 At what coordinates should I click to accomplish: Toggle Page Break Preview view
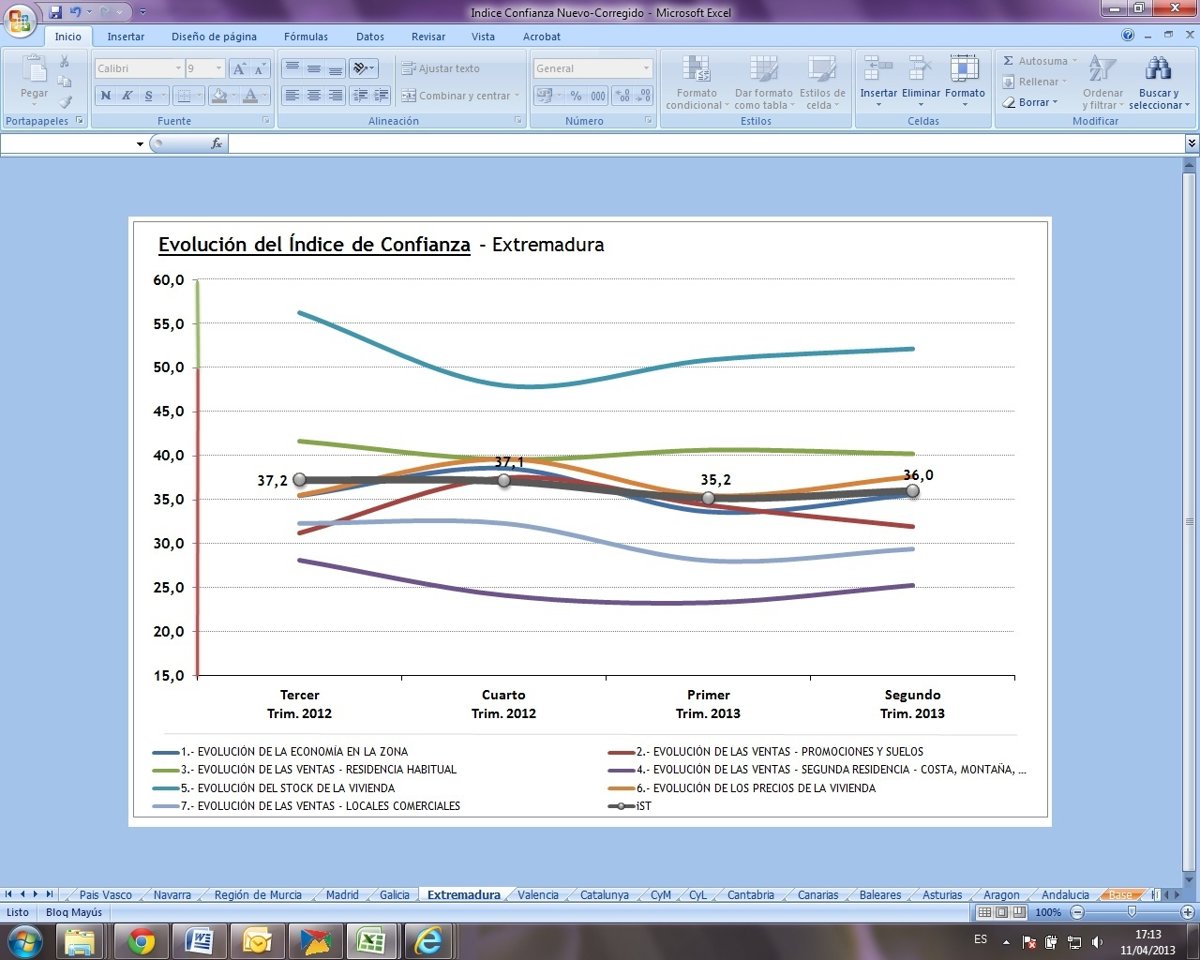click(x=1017, y=913)
